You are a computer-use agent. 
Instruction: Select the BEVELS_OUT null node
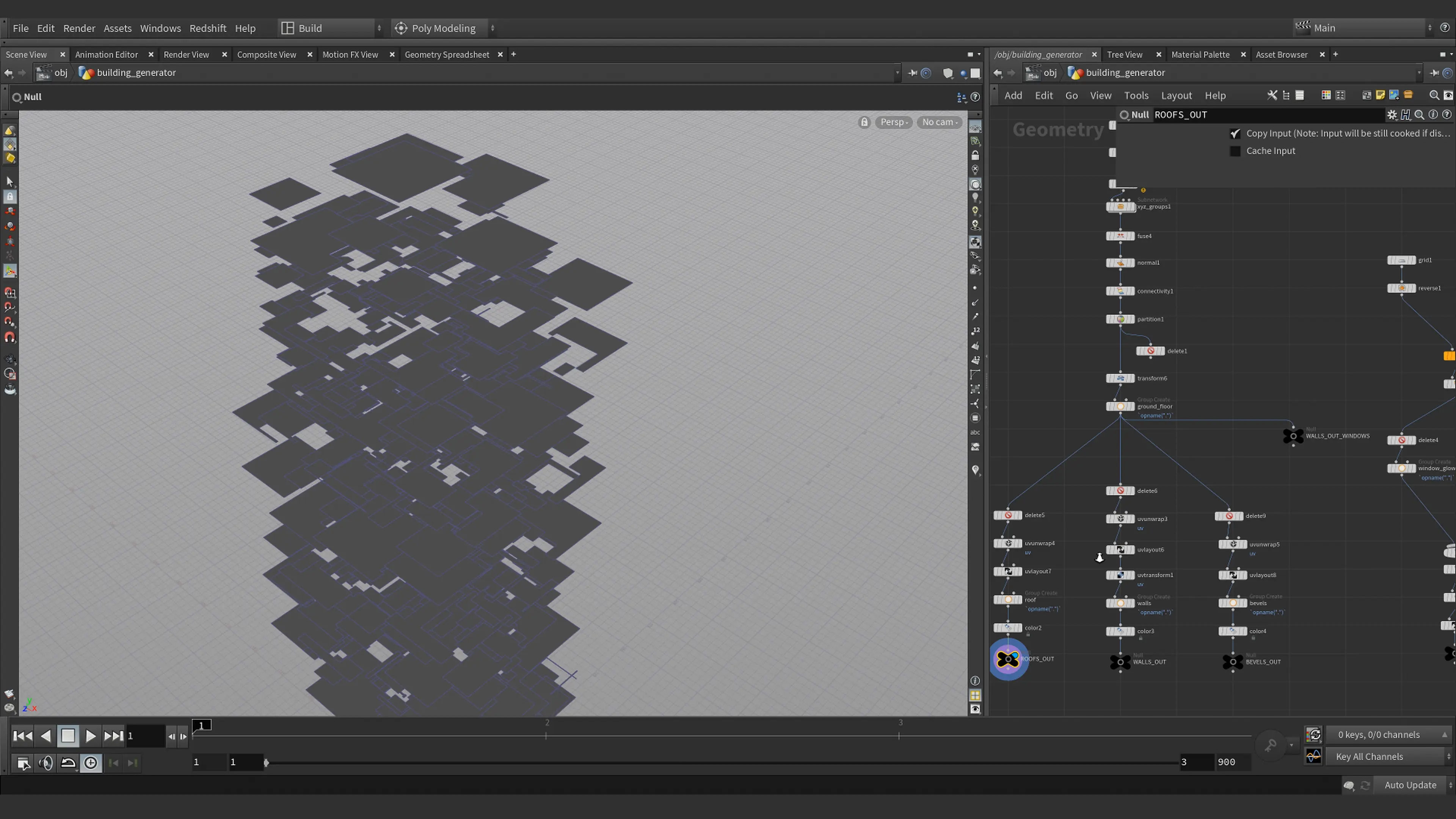point(1233,662)
